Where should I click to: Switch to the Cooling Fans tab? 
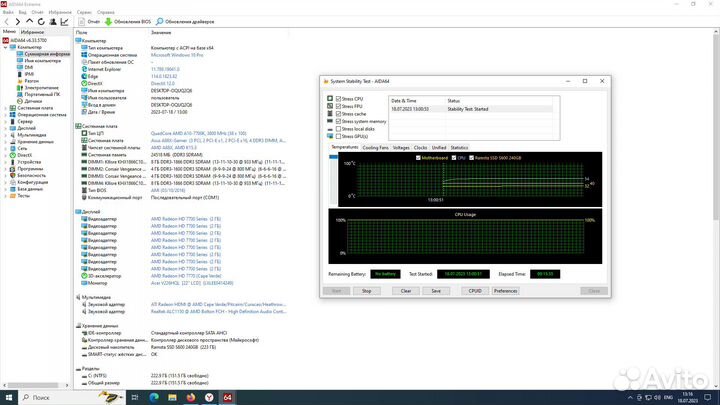[375, 147]
